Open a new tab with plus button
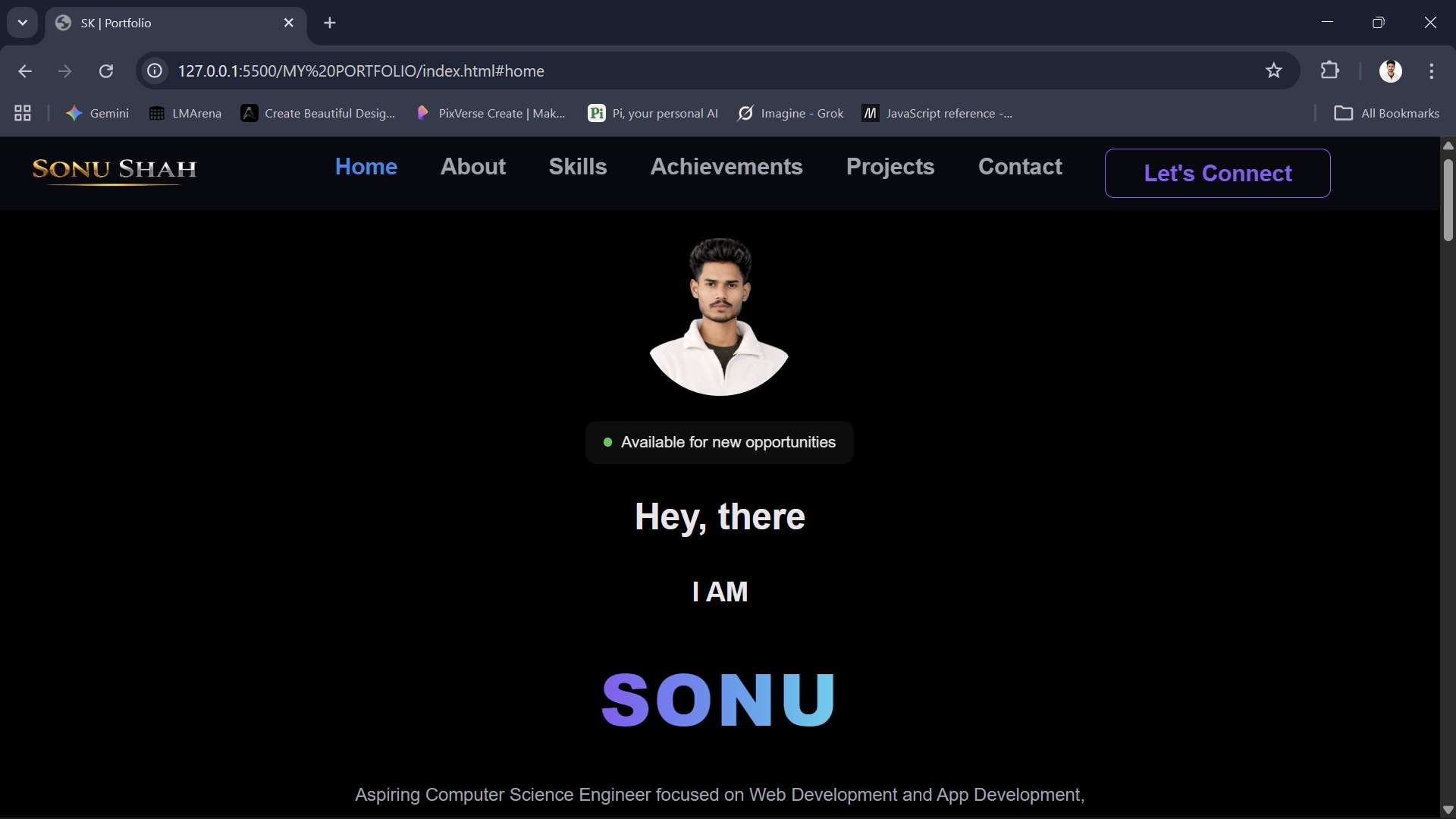The width and height of the screenshot is (1456, 819). 330,23
